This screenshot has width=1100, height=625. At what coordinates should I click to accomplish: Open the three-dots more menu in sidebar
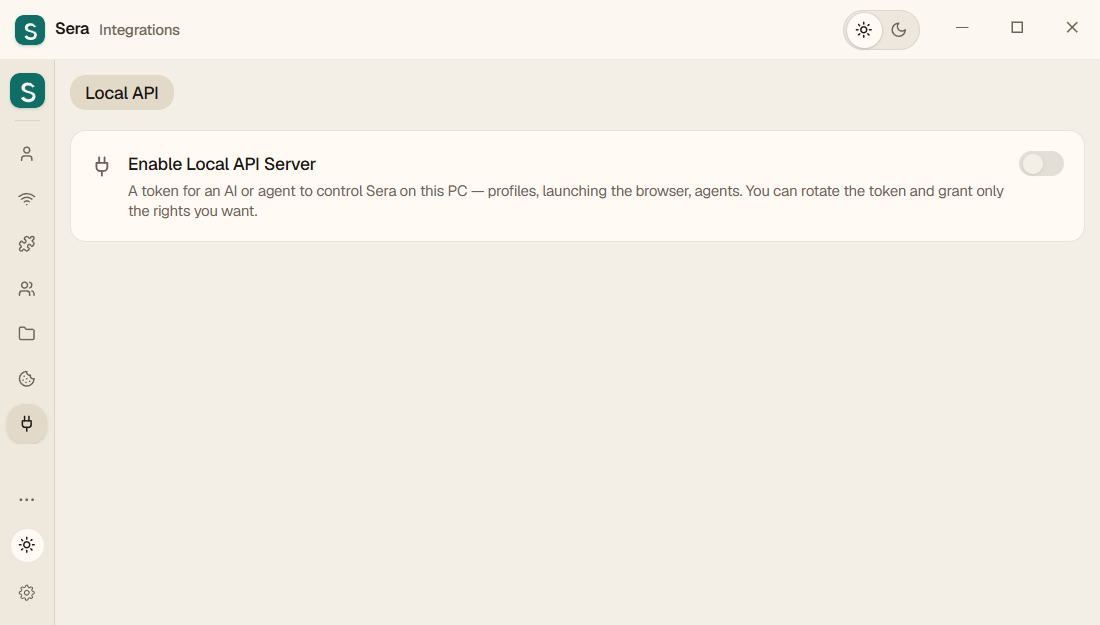(x=27, y=499)
